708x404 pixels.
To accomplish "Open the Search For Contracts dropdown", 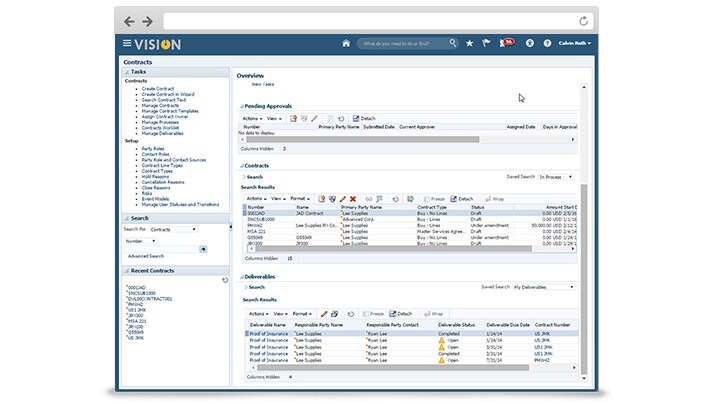I will pyautogui.click(x=171, y=229).
